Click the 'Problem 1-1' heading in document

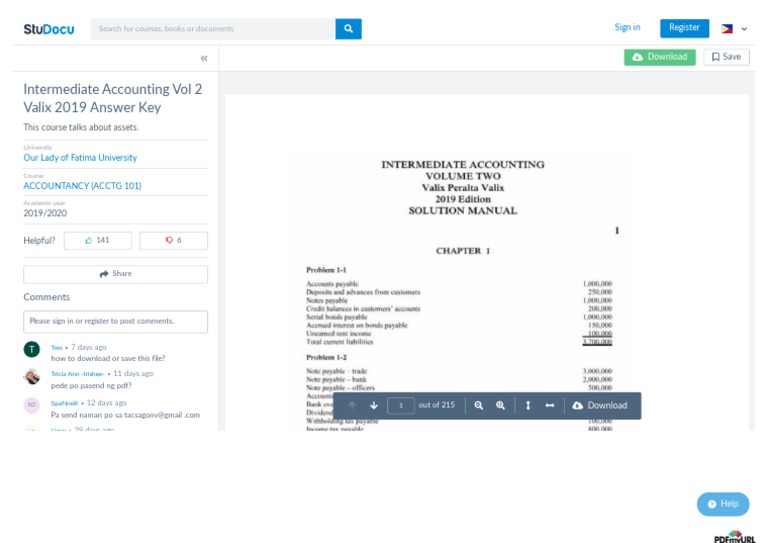326,270
